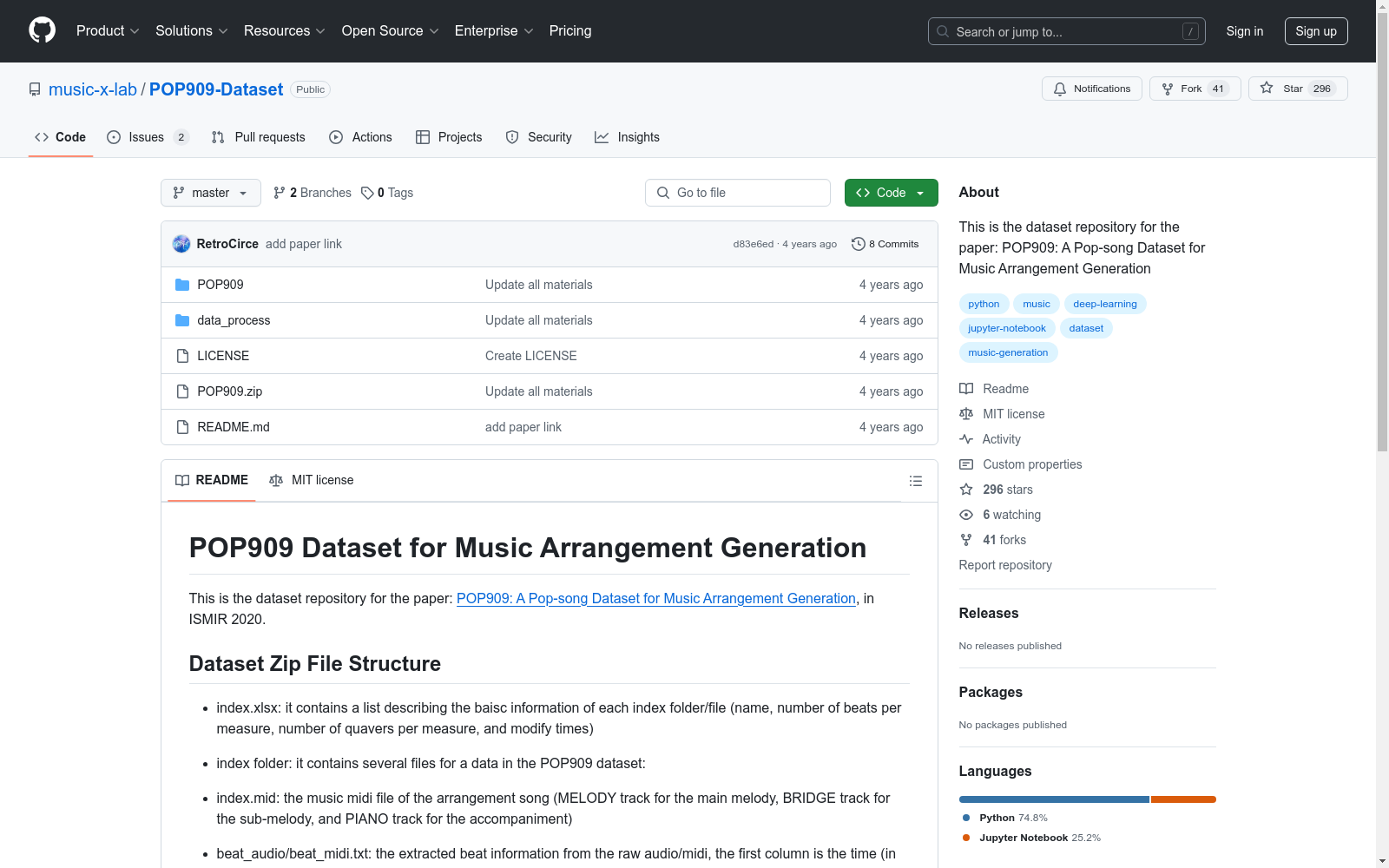This screenshot has height=868, width=1389.
Task: Open the POP909 paper hyperlink in README
Action: tap(656, 598)
